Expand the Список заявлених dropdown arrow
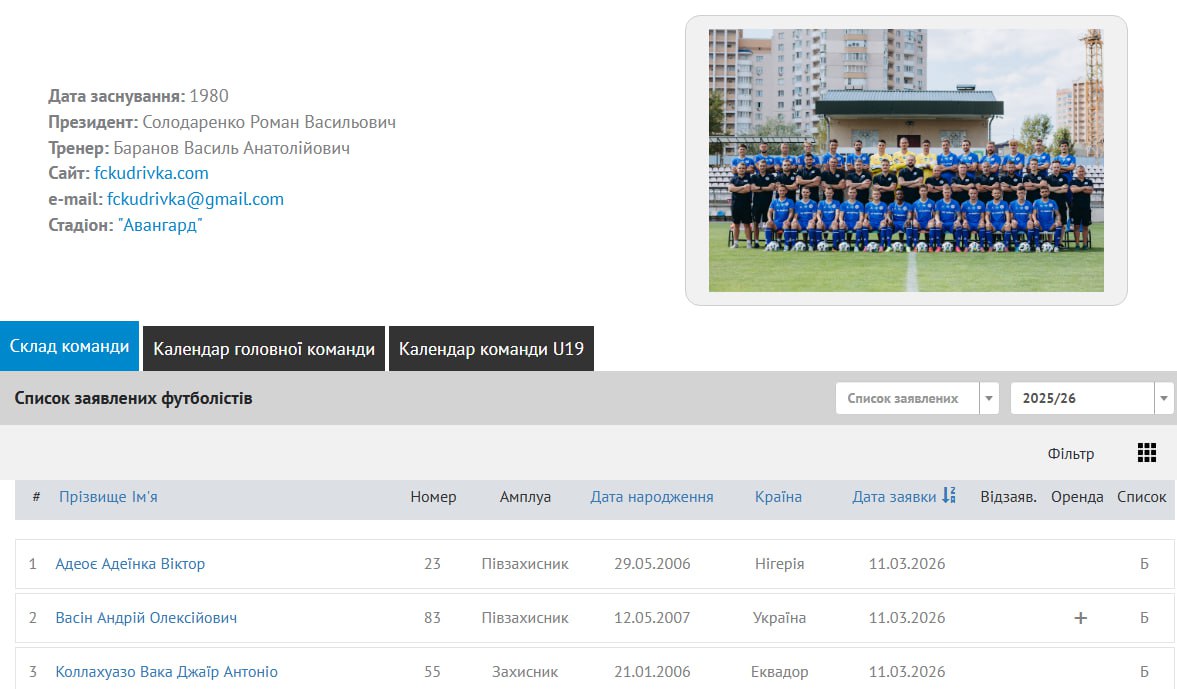The image size is (1177, 689). 989,398
